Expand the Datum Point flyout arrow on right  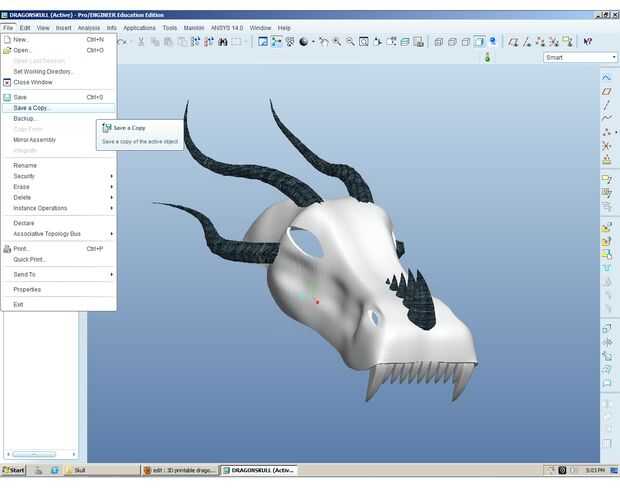click(x=616, y=133)
